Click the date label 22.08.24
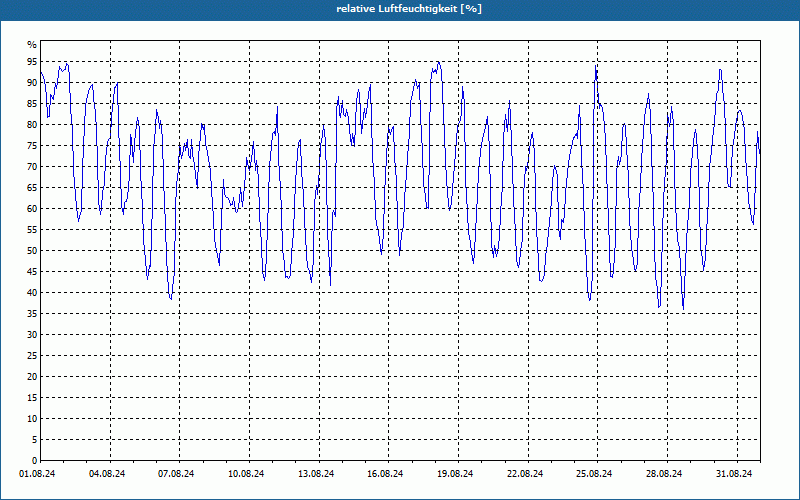 point(525,474)
